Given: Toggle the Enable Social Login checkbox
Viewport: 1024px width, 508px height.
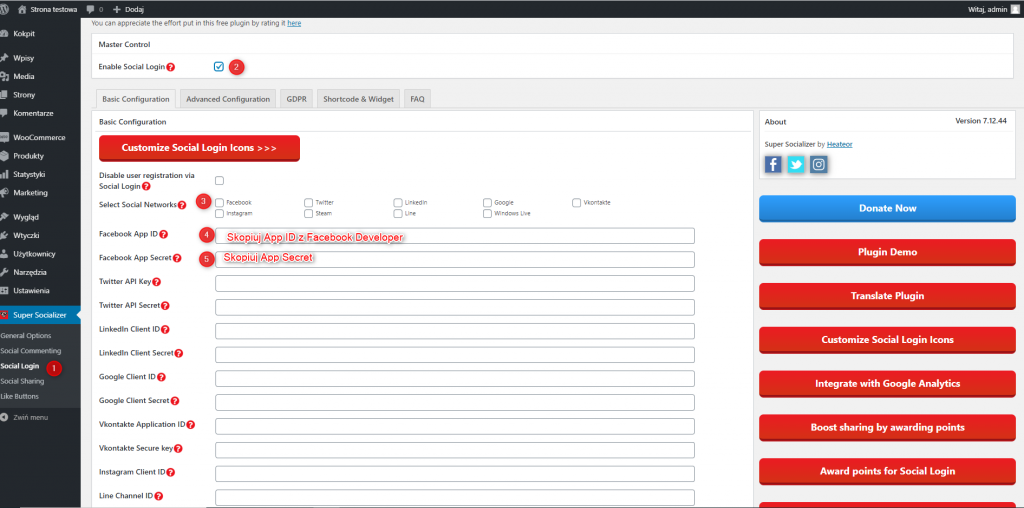Looking at the screenshot, I should [x=219, y=67].
